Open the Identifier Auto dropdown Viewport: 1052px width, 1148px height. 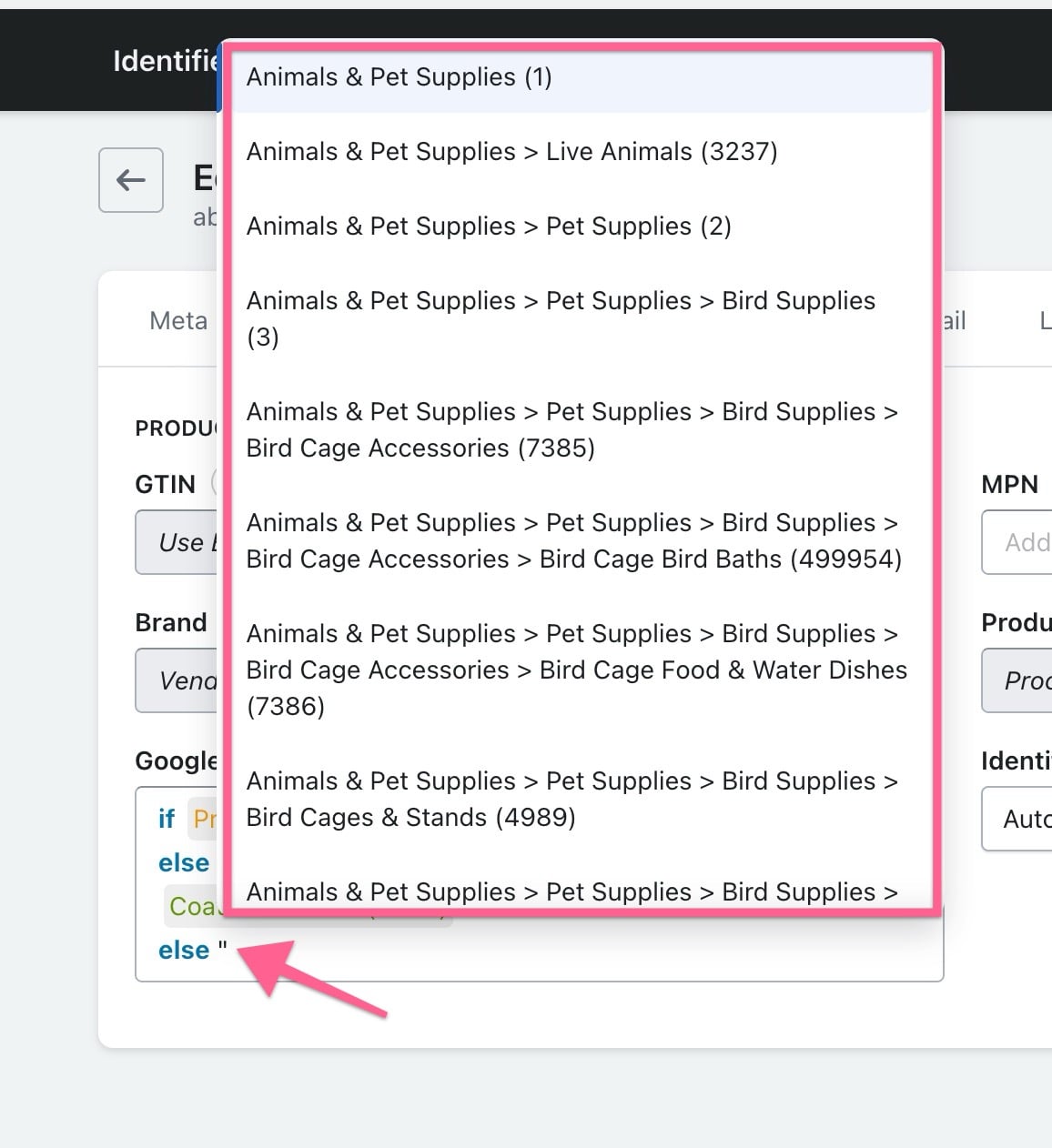point(1017,819)
